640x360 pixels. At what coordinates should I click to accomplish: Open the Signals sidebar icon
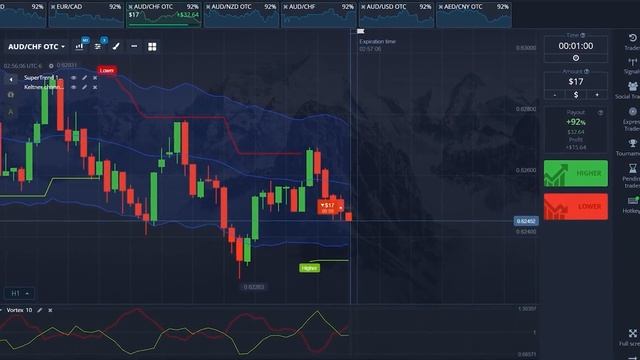click(x=633, y=62)
